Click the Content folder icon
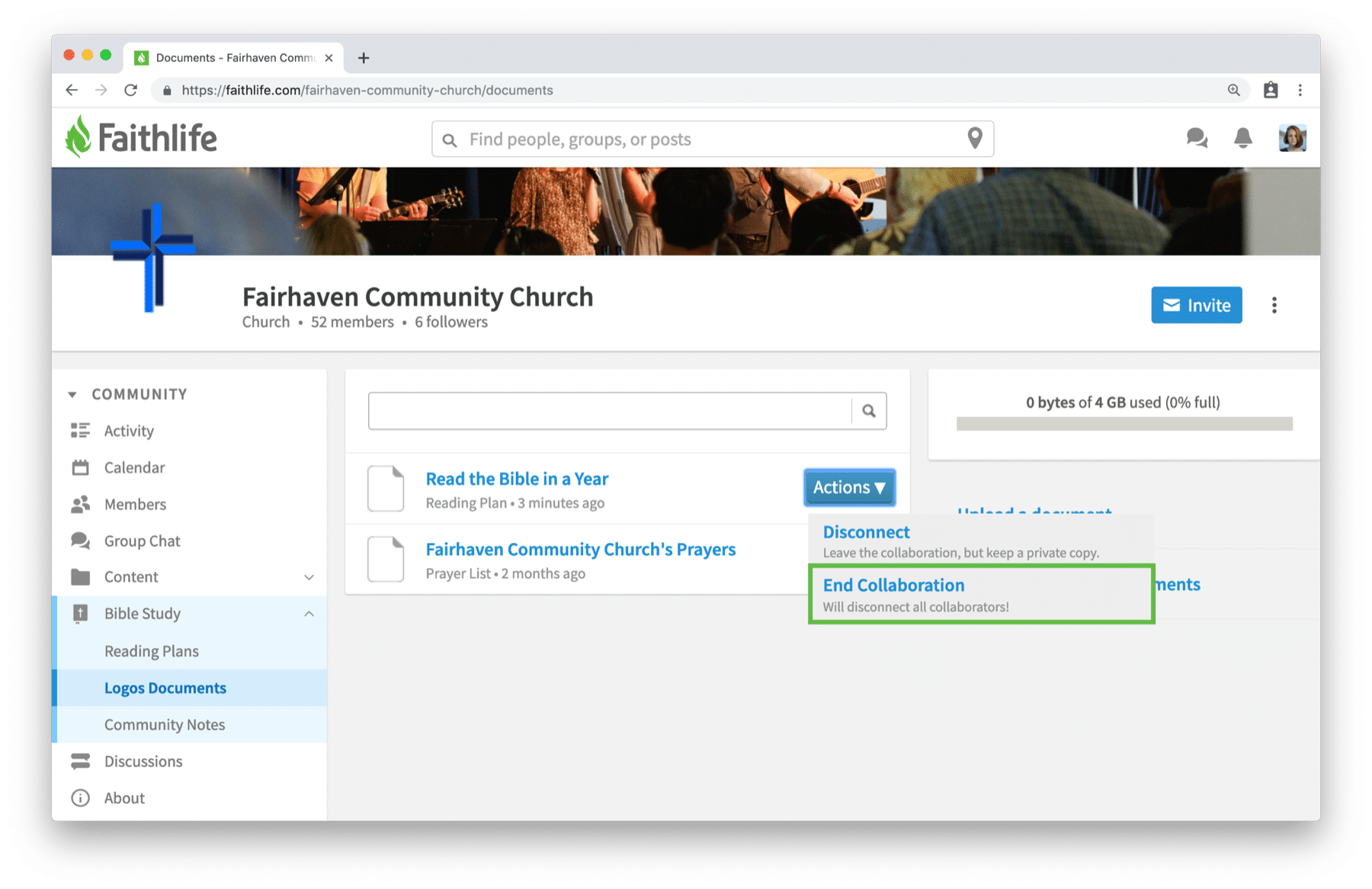The image size is (1372, 889). tap(80, 577)
